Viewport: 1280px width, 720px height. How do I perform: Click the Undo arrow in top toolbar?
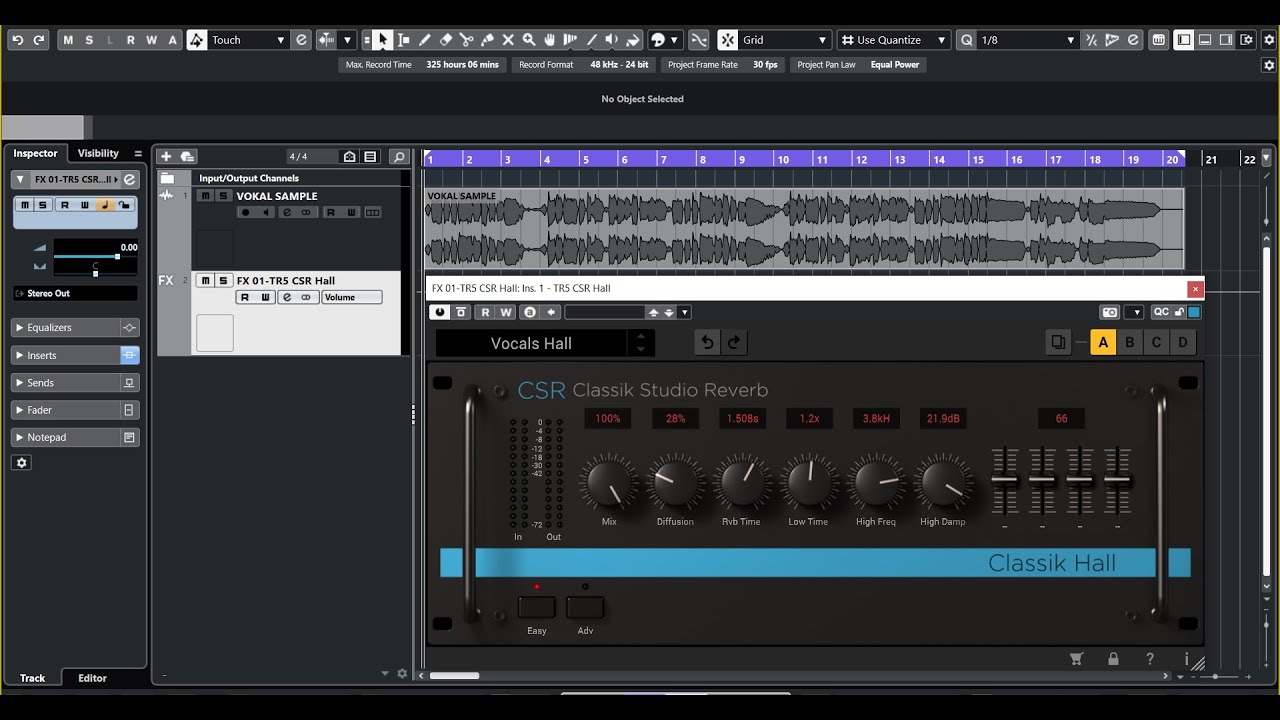click(17, 40)
